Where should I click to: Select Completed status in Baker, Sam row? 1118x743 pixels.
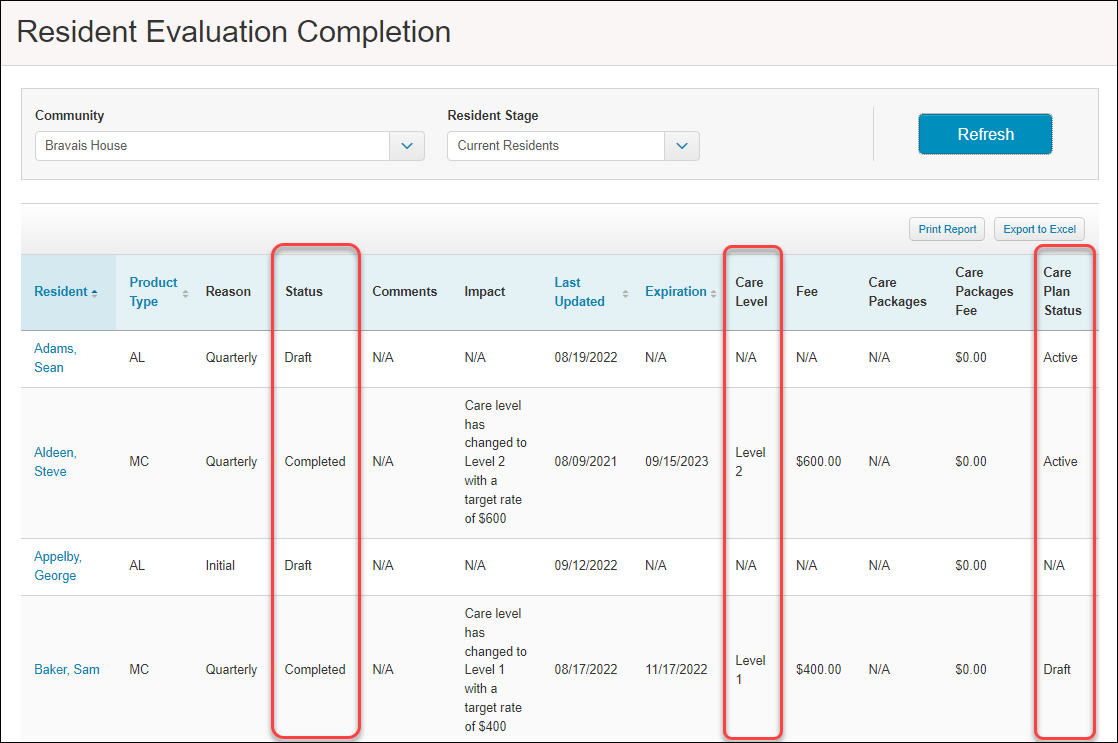[314, 670]
